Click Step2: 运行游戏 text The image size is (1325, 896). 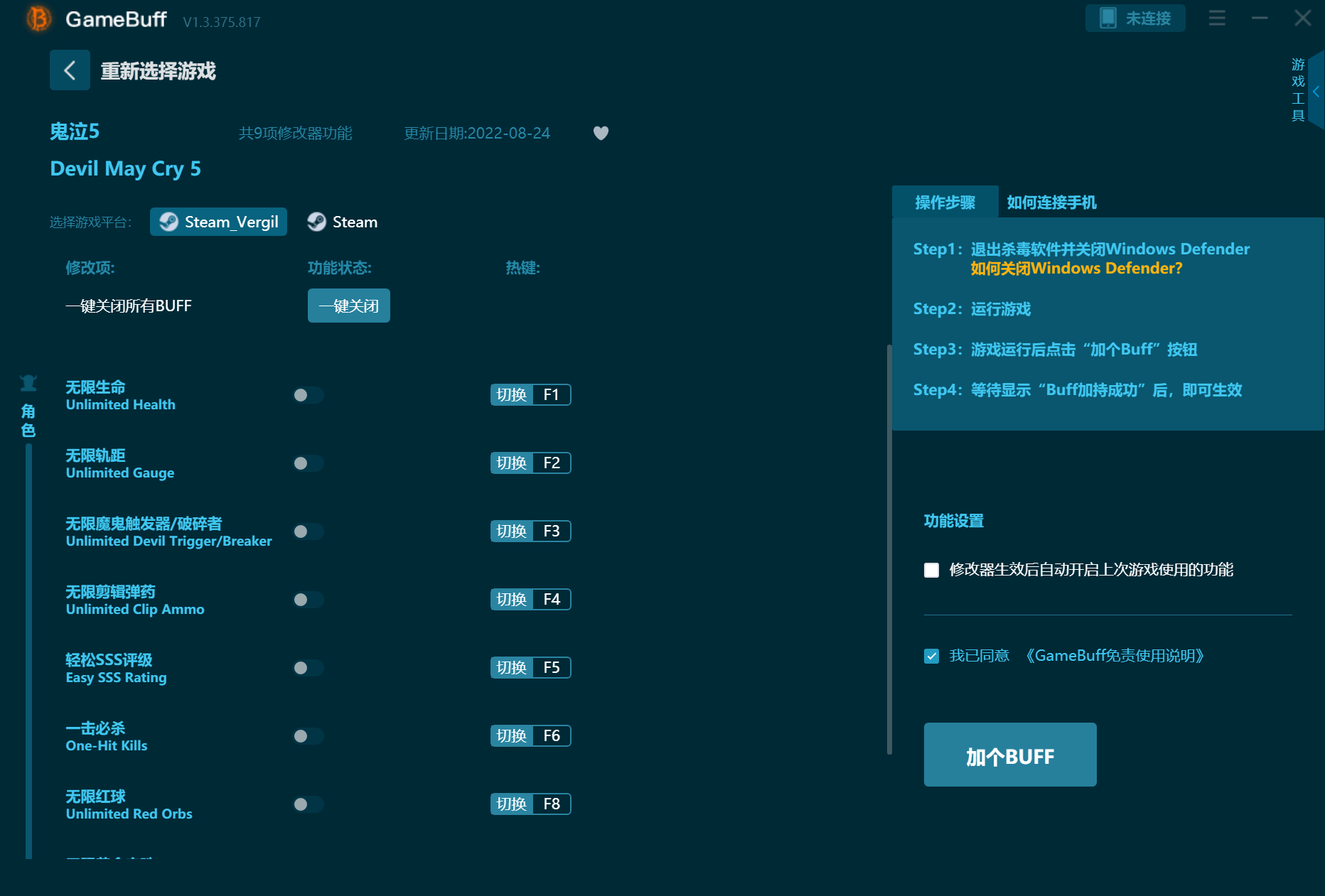972,309
